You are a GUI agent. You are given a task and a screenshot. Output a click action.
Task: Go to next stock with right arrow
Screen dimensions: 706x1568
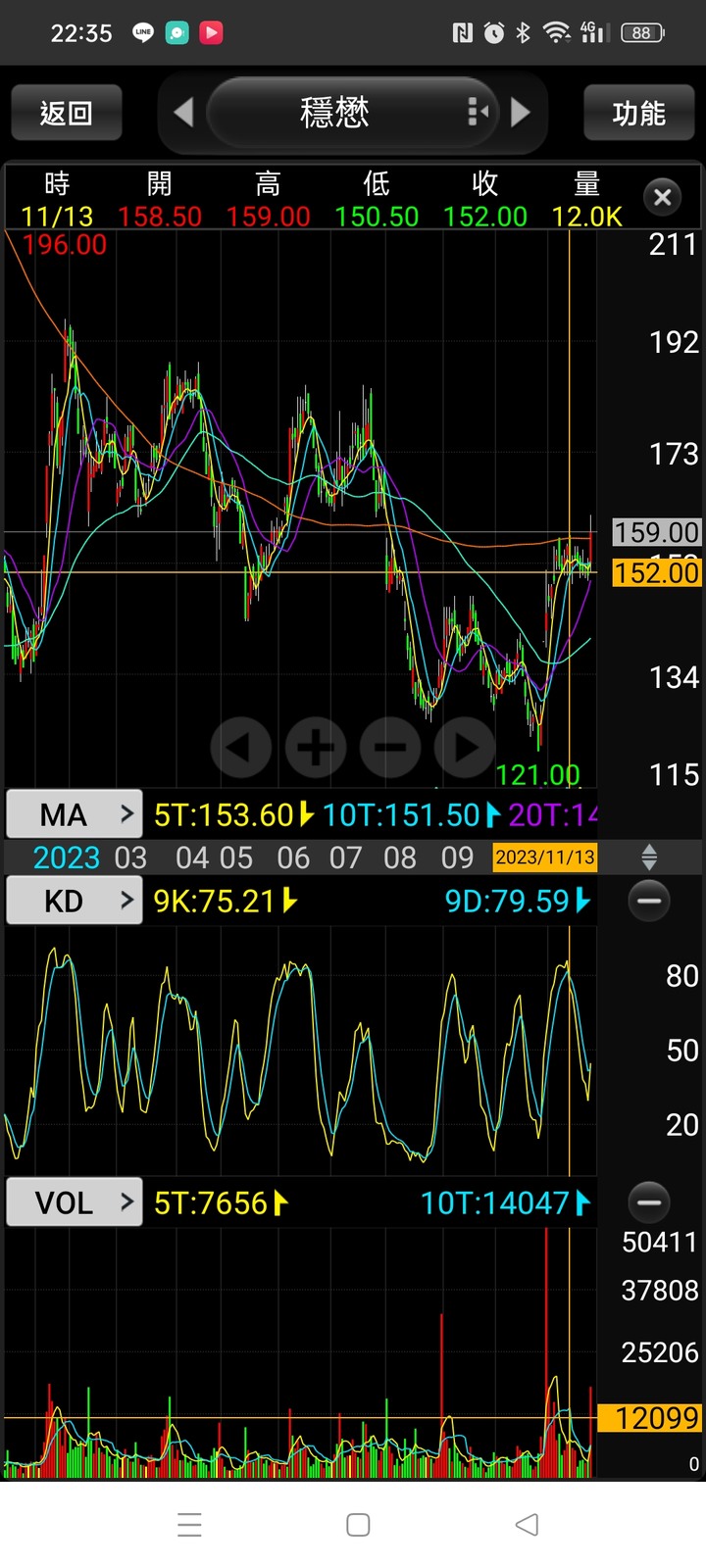point(521,113)
